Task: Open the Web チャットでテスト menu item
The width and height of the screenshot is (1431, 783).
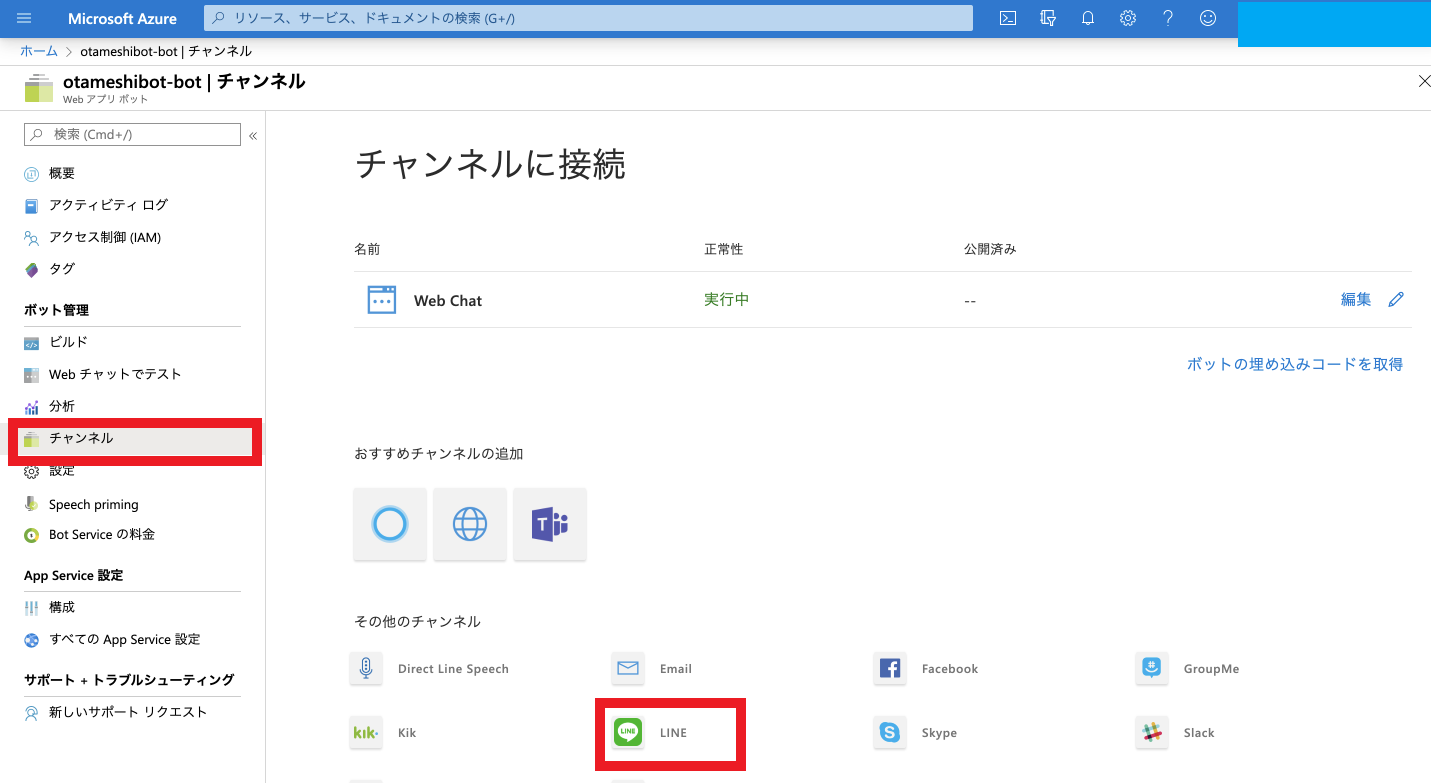Action: point(115,374)
